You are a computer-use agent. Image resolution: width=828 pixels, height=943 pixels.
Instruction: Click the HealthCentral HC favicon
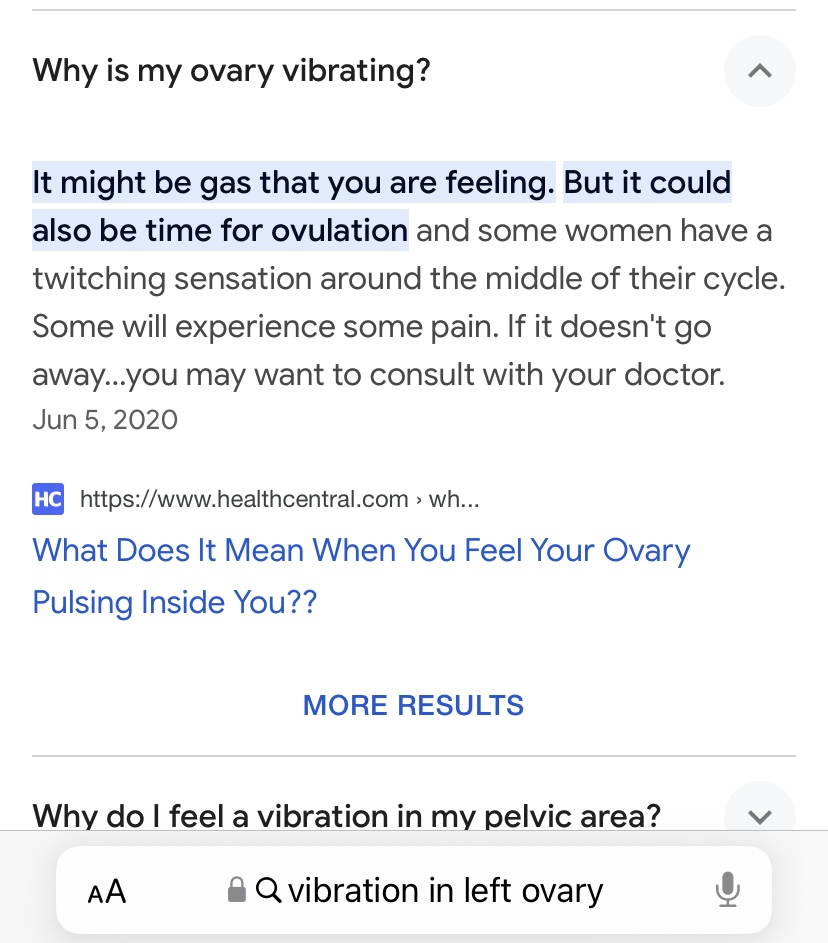tap(48, 498)
